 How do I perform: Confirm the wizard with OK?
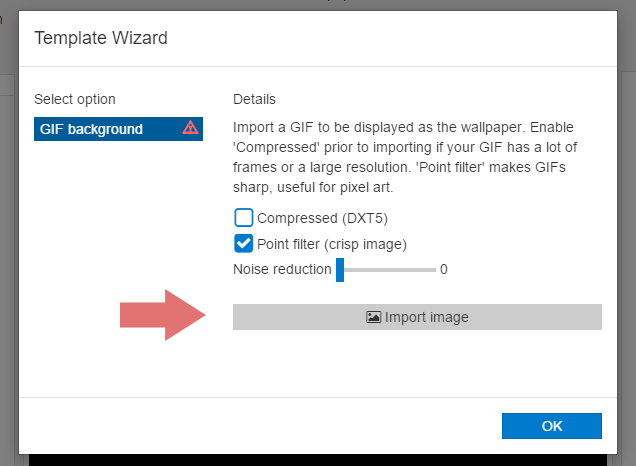pos(552,426)
